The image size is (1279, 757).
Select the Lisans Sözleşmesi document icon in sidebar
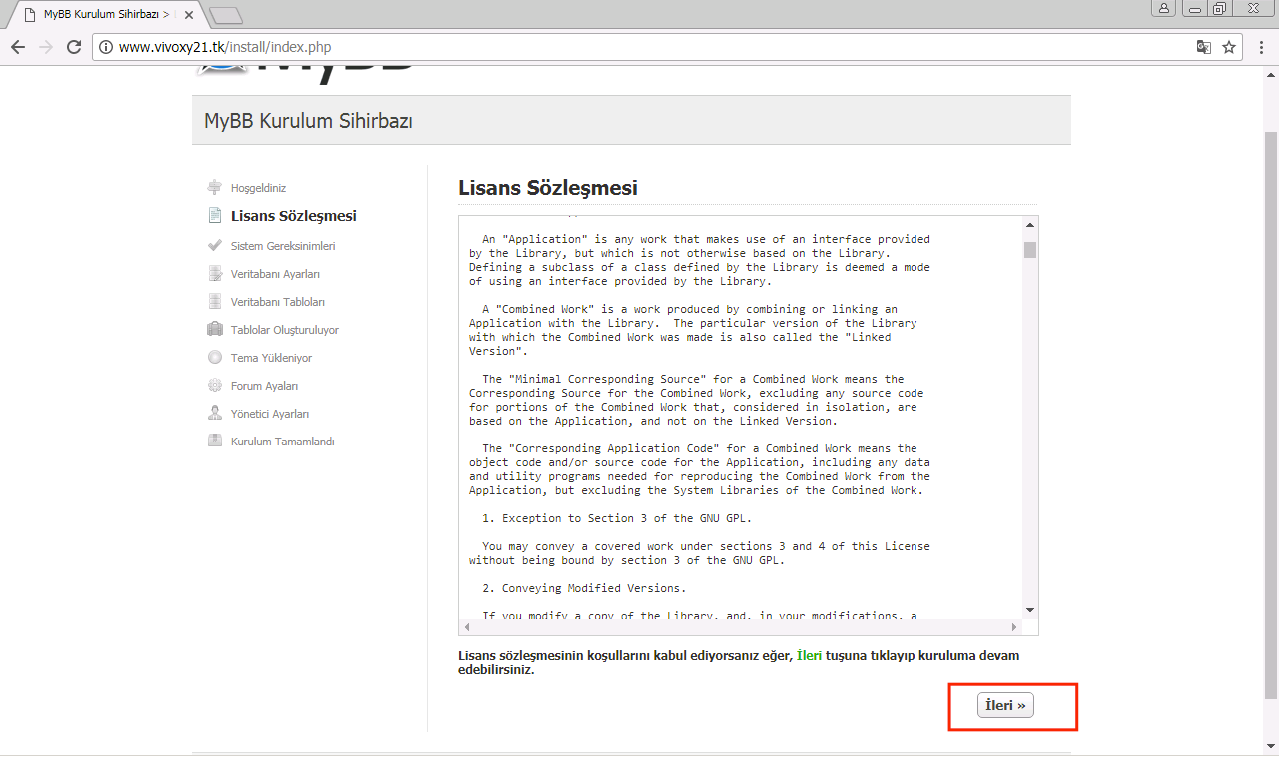pyautogui.click(x=214, y=215)
